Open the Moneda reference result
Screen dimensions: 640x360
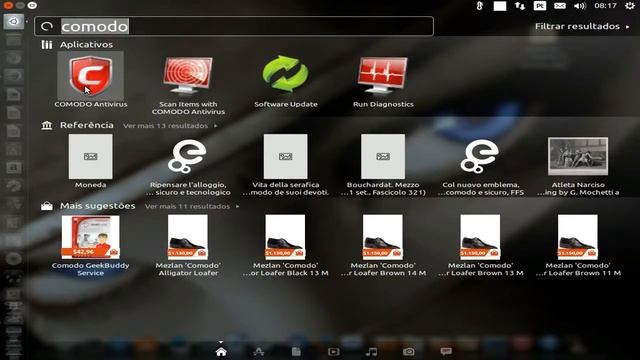coord(91,161)
